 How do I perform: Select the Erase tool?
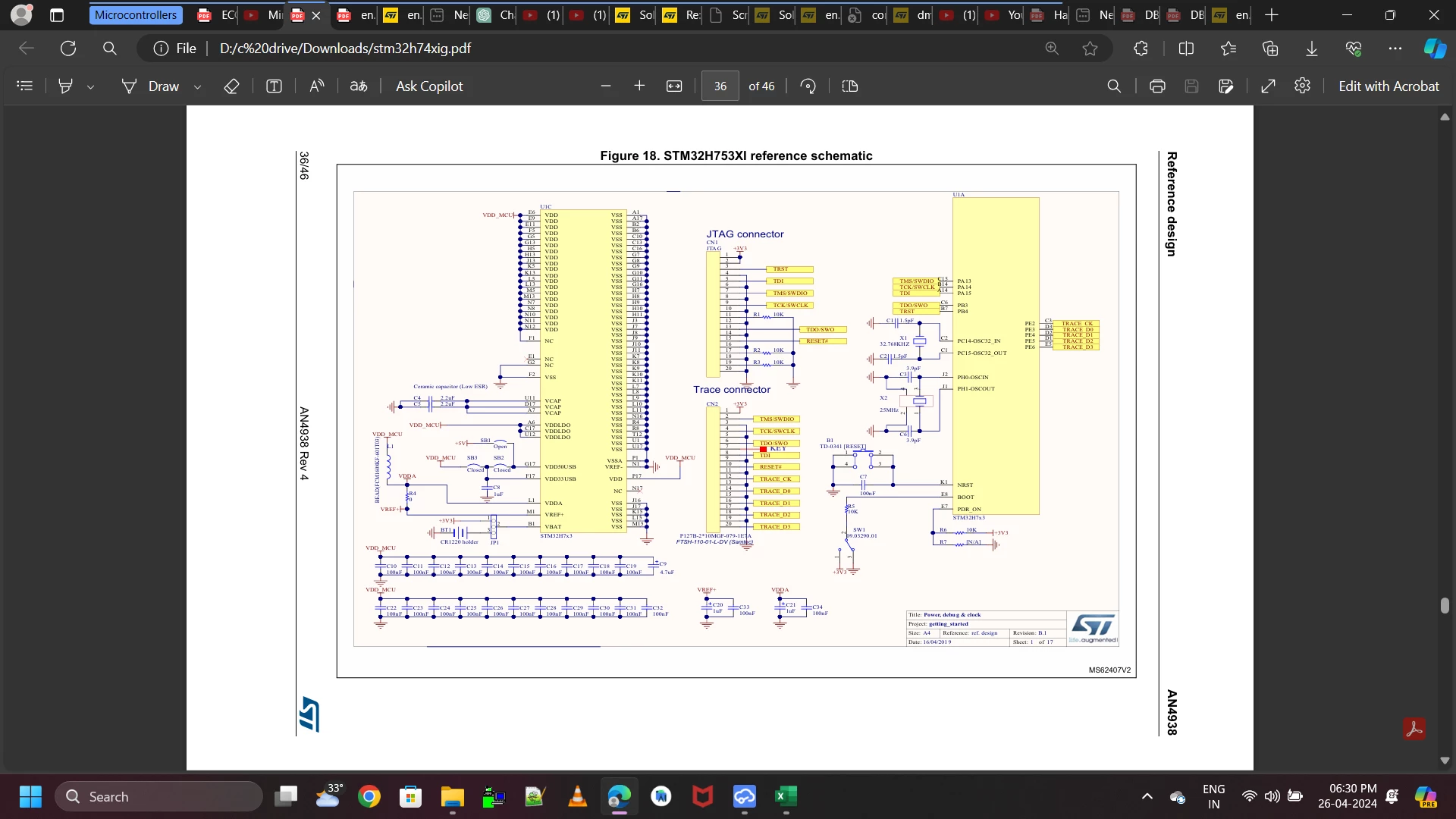(x=232, y=86)
